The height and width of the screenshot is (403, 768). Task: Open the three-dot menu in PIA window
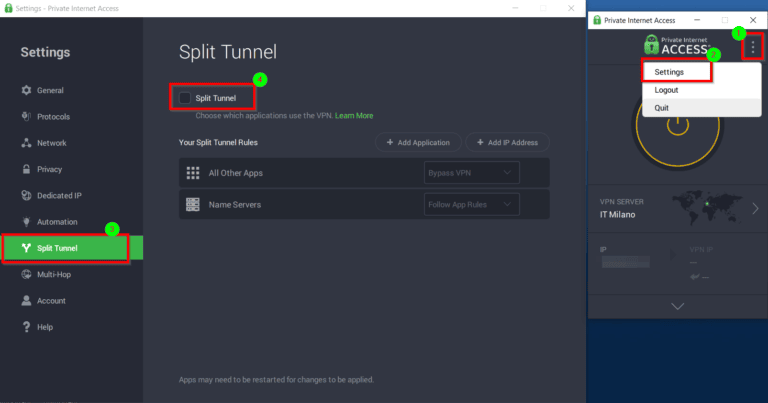pos(753,47)
